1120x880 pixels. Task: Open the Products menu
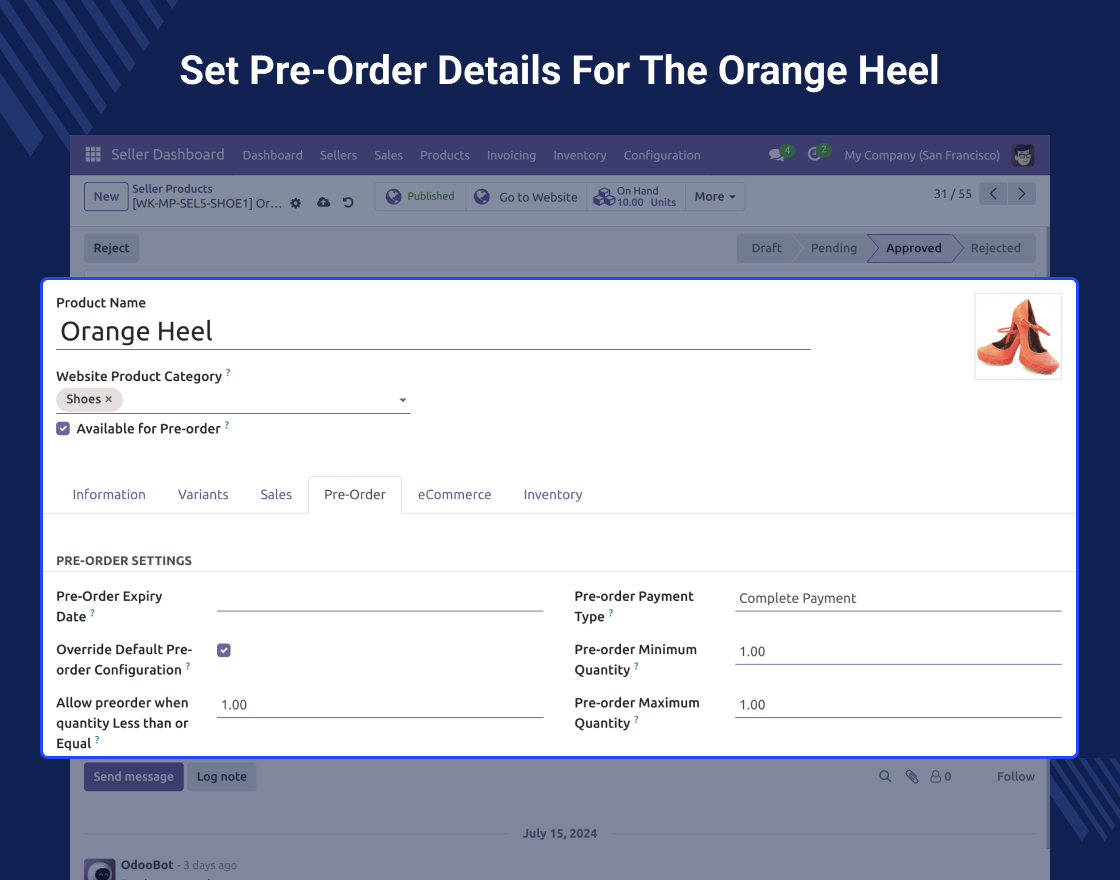(x=444, y=155)
